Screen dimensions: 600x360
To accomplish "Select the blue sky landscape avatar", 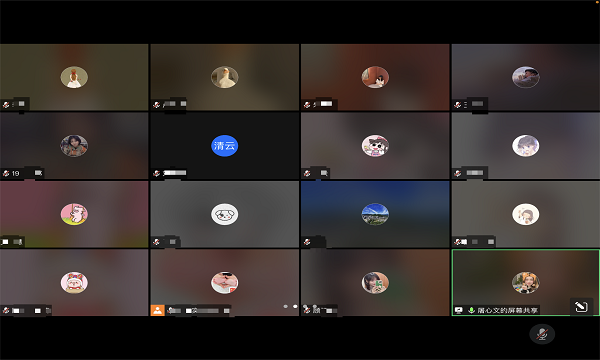I will (375, 214).
